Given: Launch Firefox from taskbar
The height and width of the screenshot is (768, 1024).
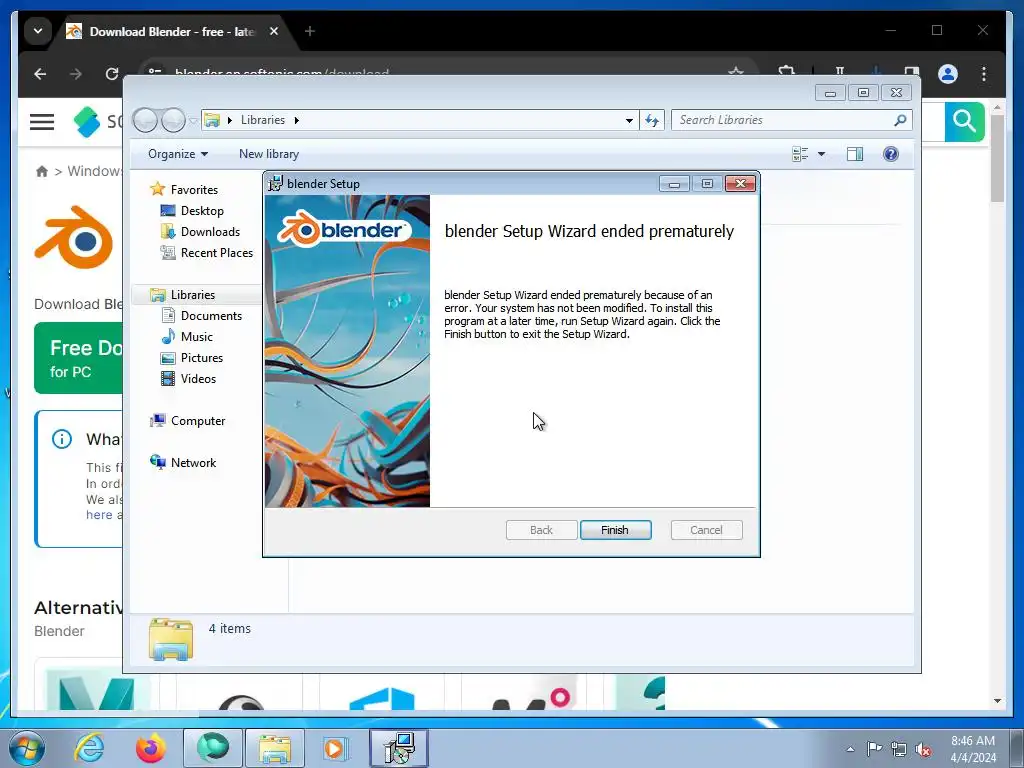Looking at the screenshot, I should [151, 748].
